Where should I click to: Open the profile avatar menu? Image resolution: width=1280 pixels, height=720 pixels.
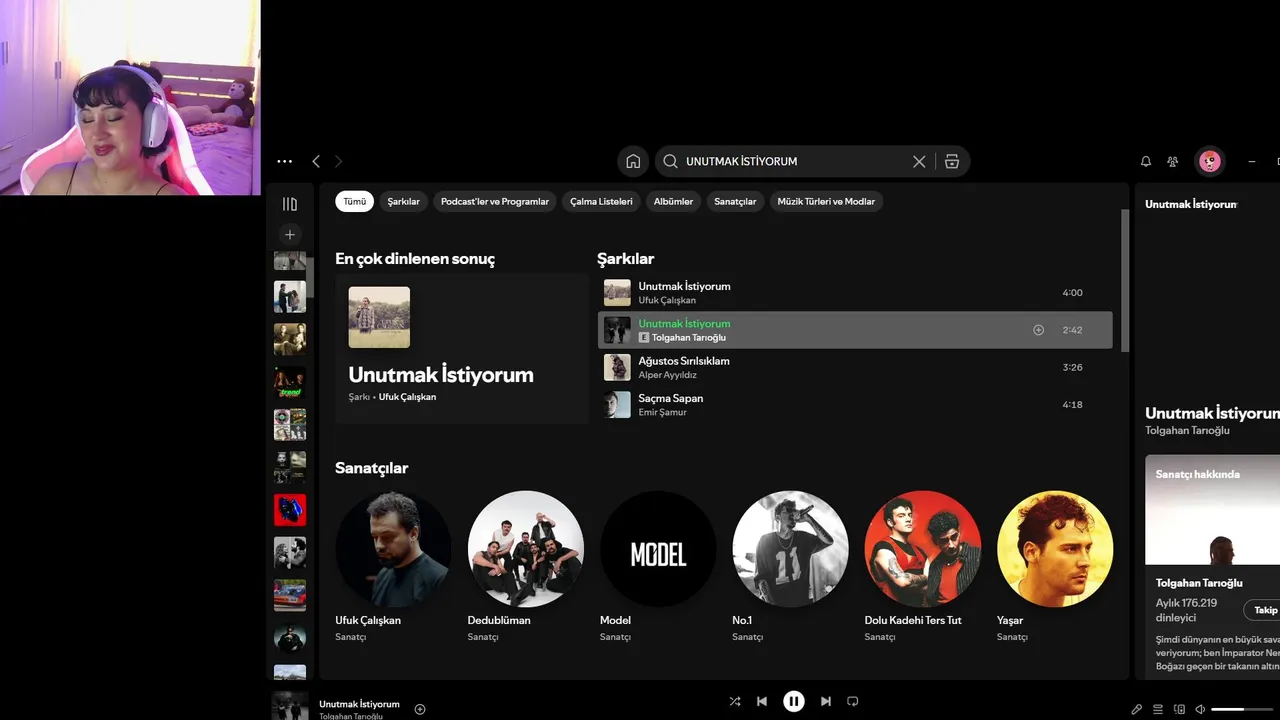click(x=1210, y=161)
